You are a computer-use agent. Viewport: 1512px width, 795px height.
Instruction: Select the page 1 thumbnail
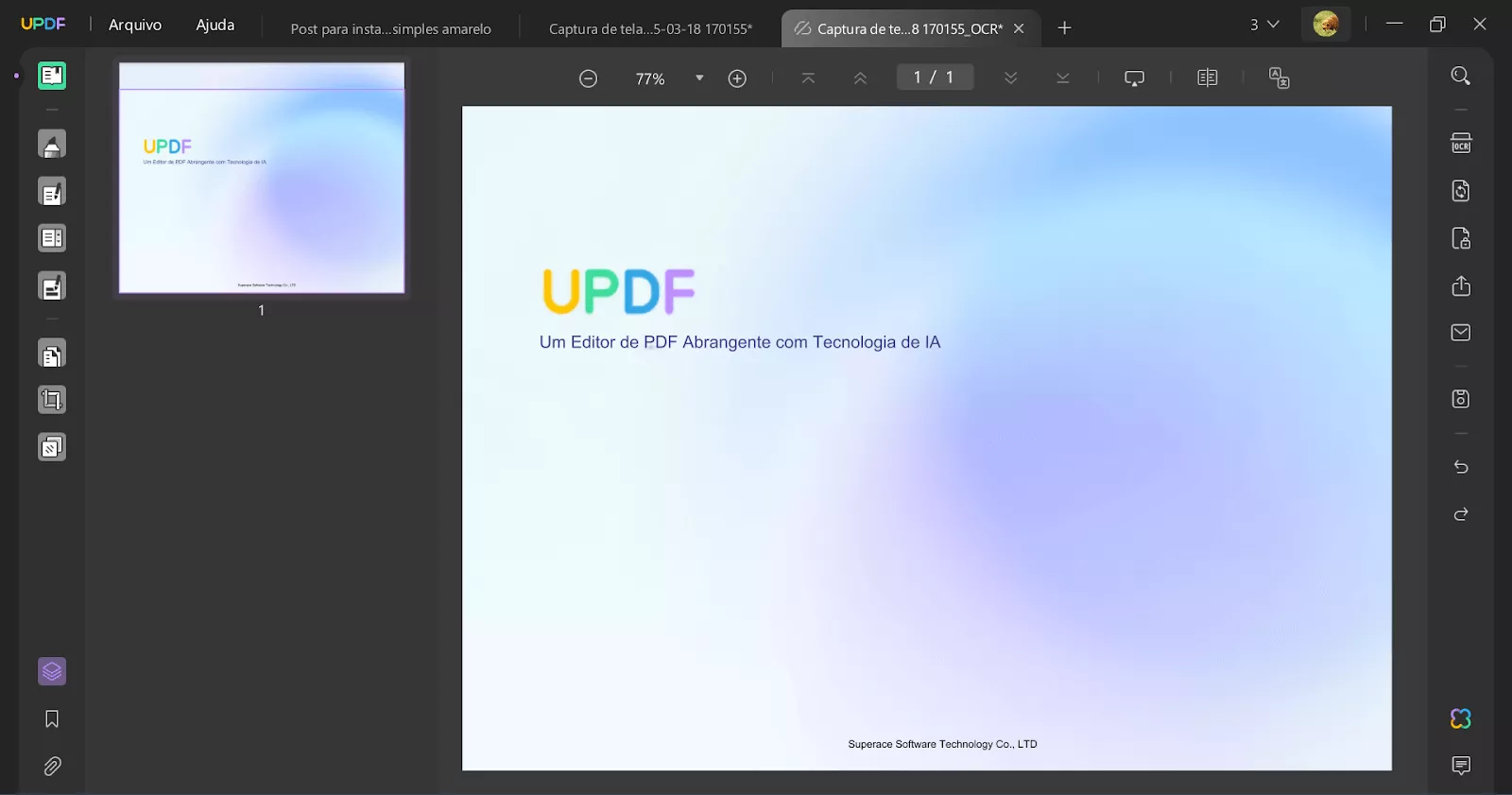click(x=262, y=178)
